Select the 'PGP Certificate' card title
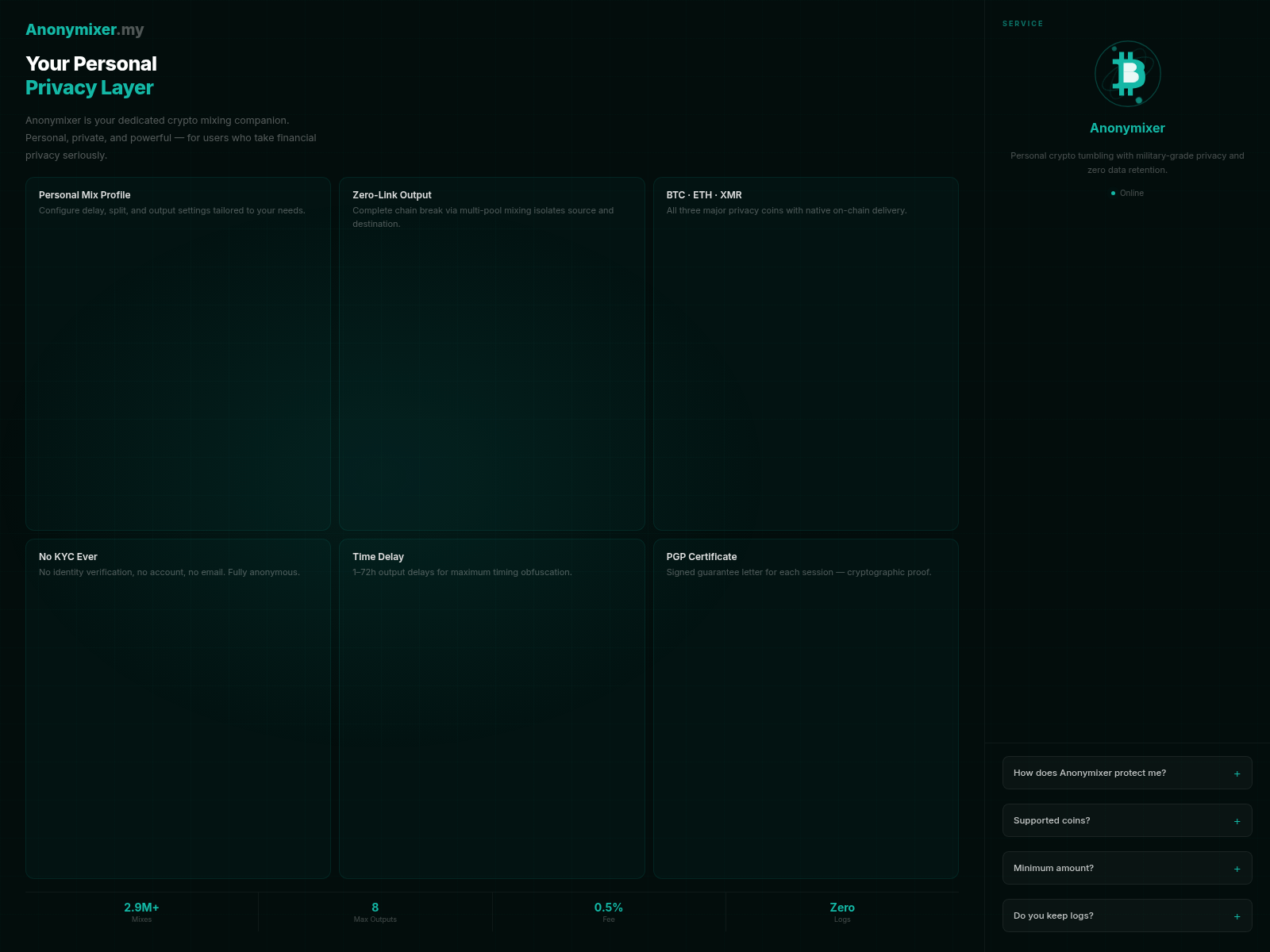 click(702, 557)
